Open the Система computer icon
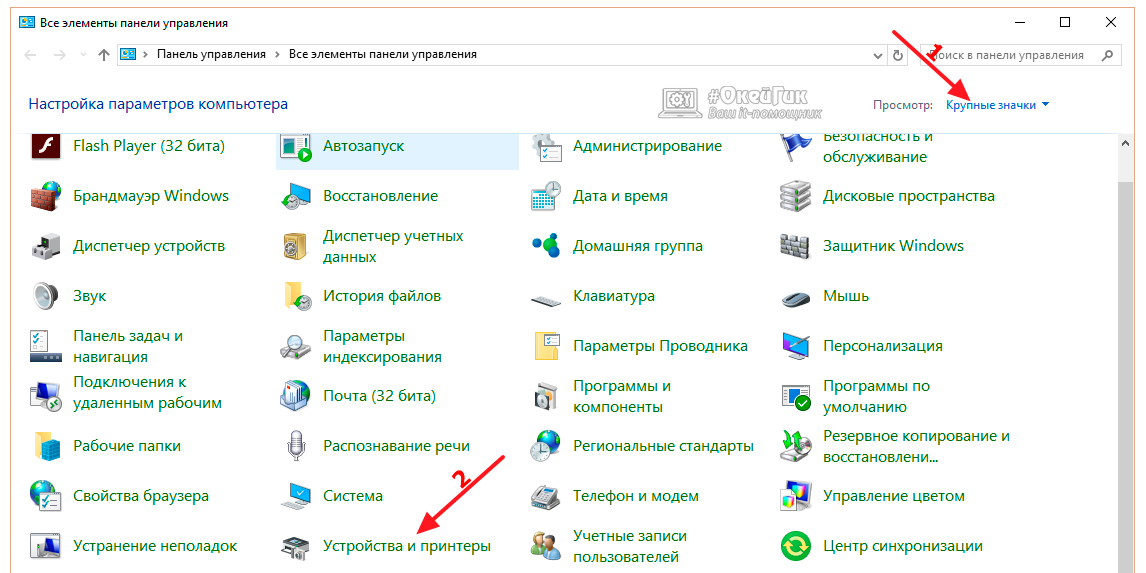The width and height of the screenshot is (1146, 573). click(296, 496)
